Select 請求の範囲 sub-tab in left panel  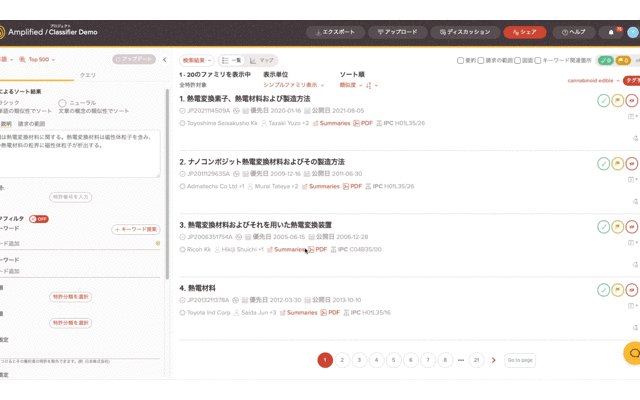tap(31, 124)
